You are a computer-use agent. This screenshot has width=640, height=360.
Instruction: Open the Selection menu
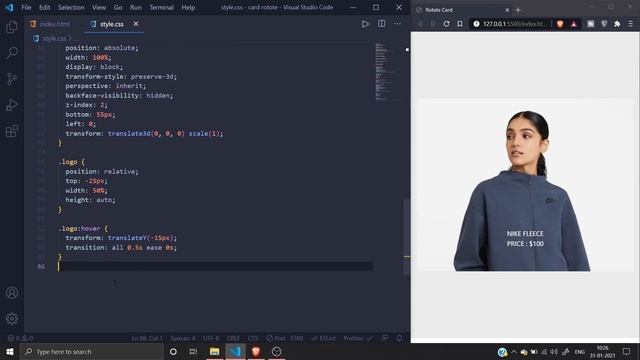coord(71,7)
